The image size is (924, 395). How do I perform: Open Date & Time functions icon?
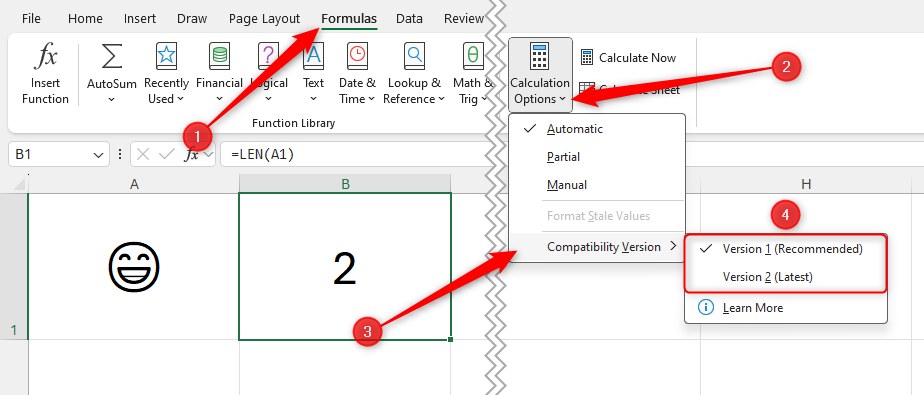point(357,57)
